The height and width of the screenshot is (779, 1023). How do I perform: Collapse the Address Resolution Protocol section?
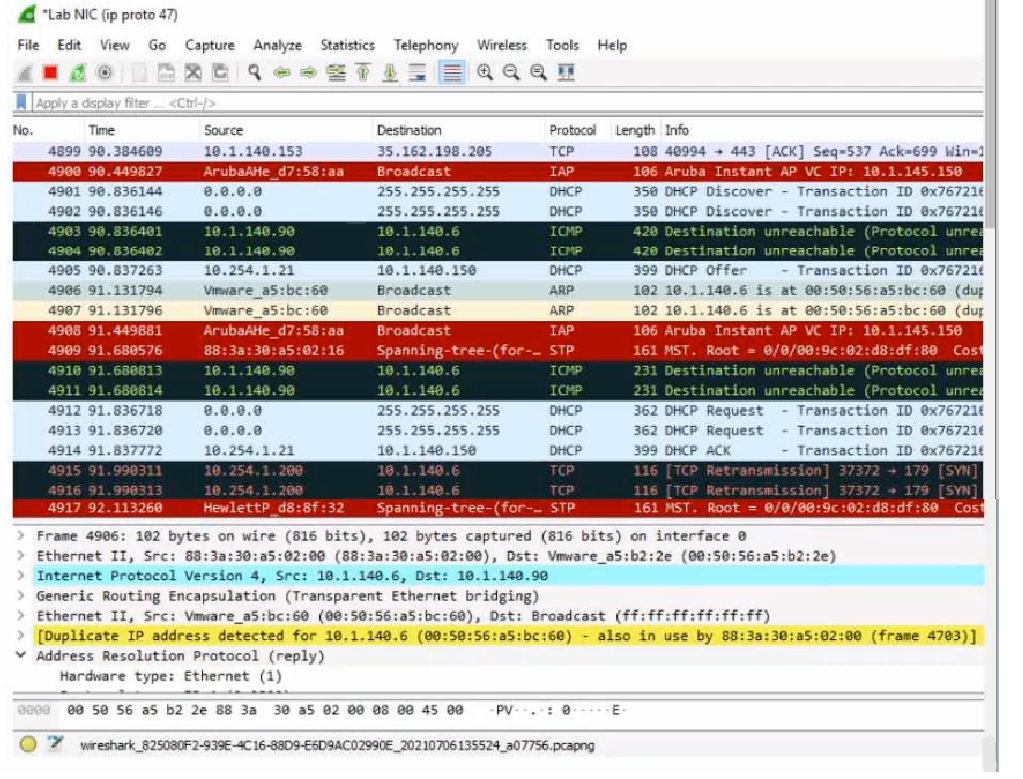tap(22, 656)
